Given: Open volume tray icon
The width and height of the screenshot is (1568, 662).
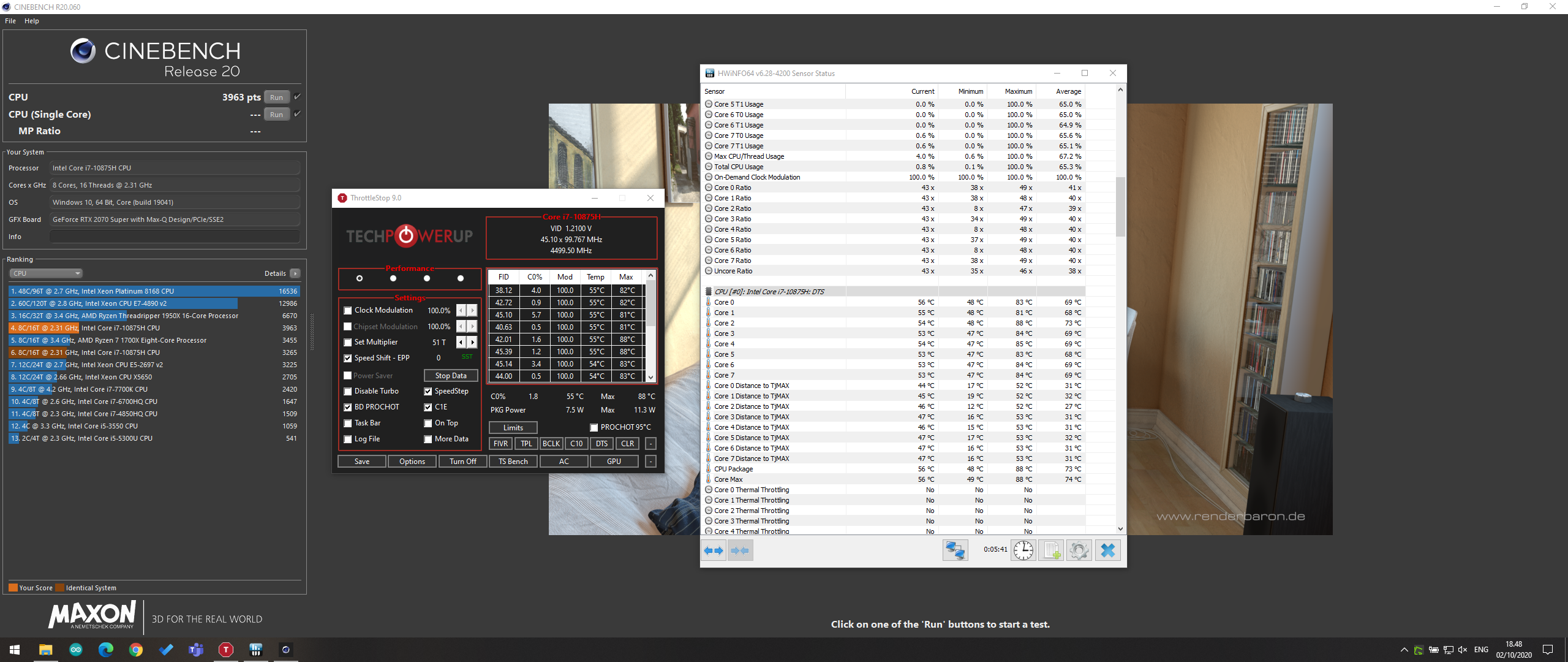Looking at the screenshot, I should pyautogui.click(x=1463, y=650).
